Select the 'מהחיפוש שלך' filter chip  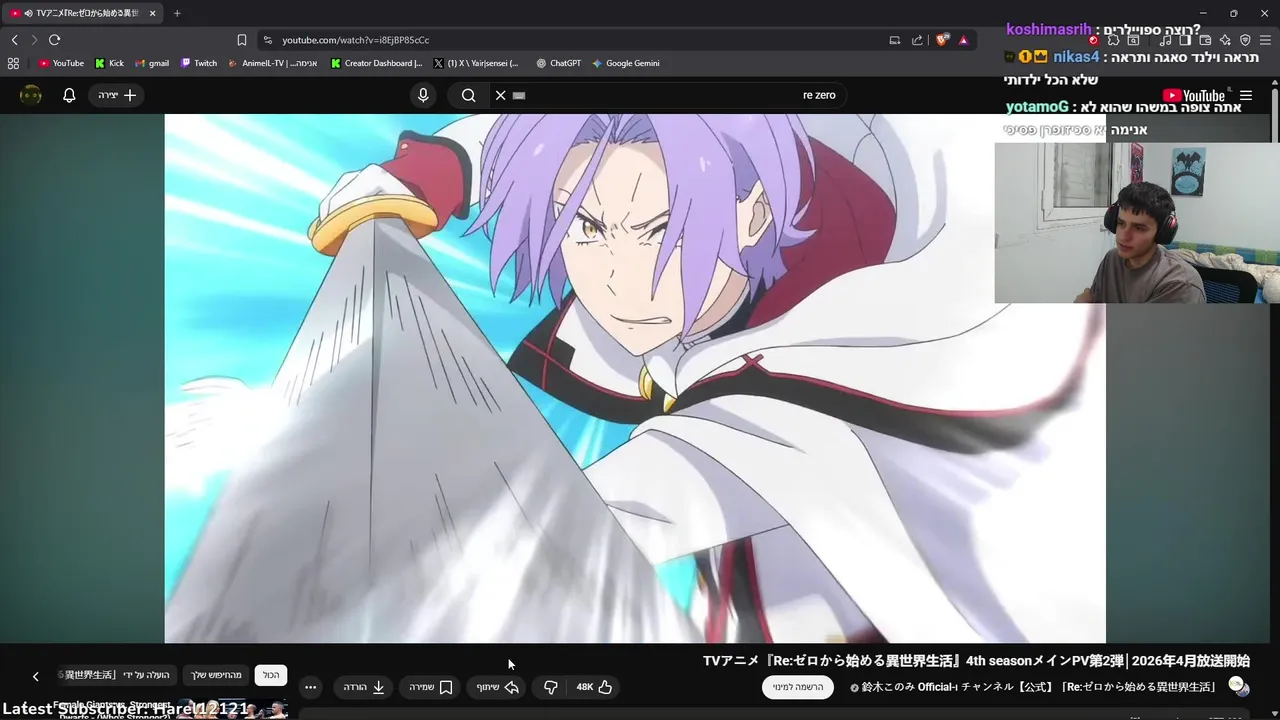[217, 675]
